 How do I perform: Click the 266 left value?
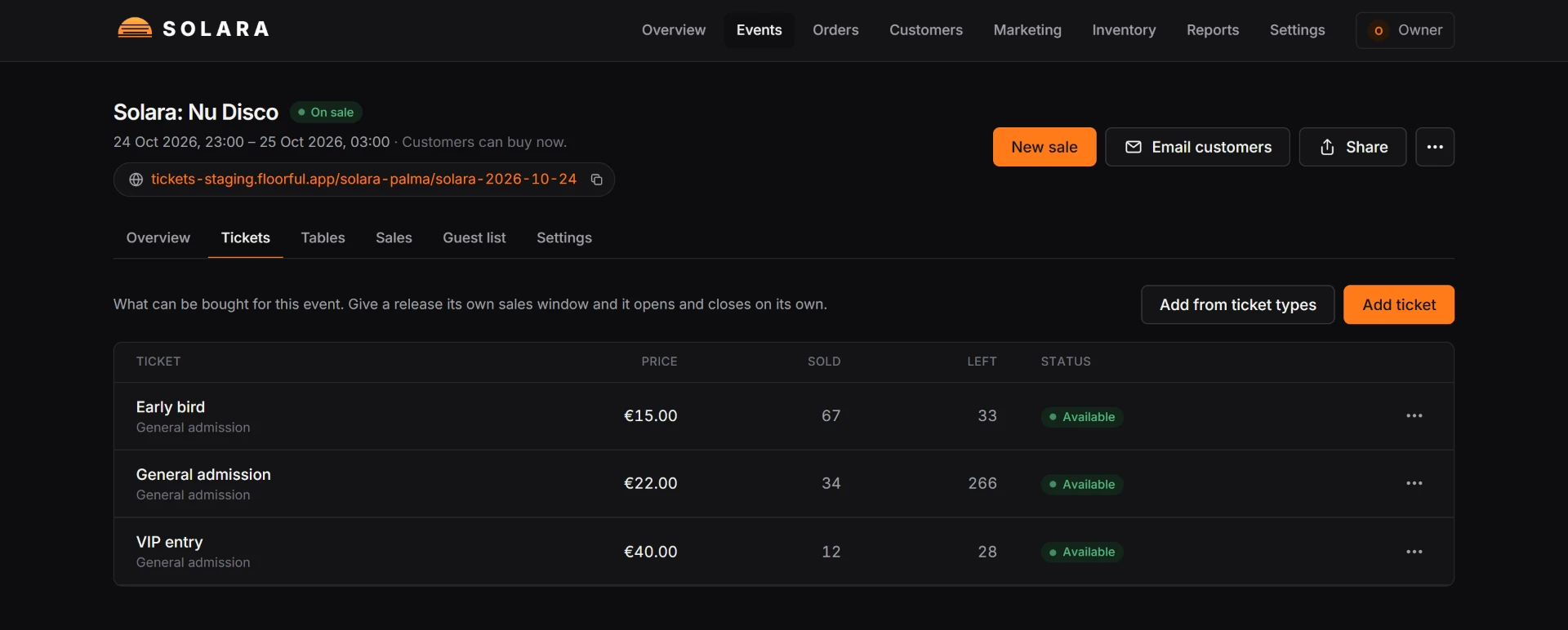click(982, 484)
